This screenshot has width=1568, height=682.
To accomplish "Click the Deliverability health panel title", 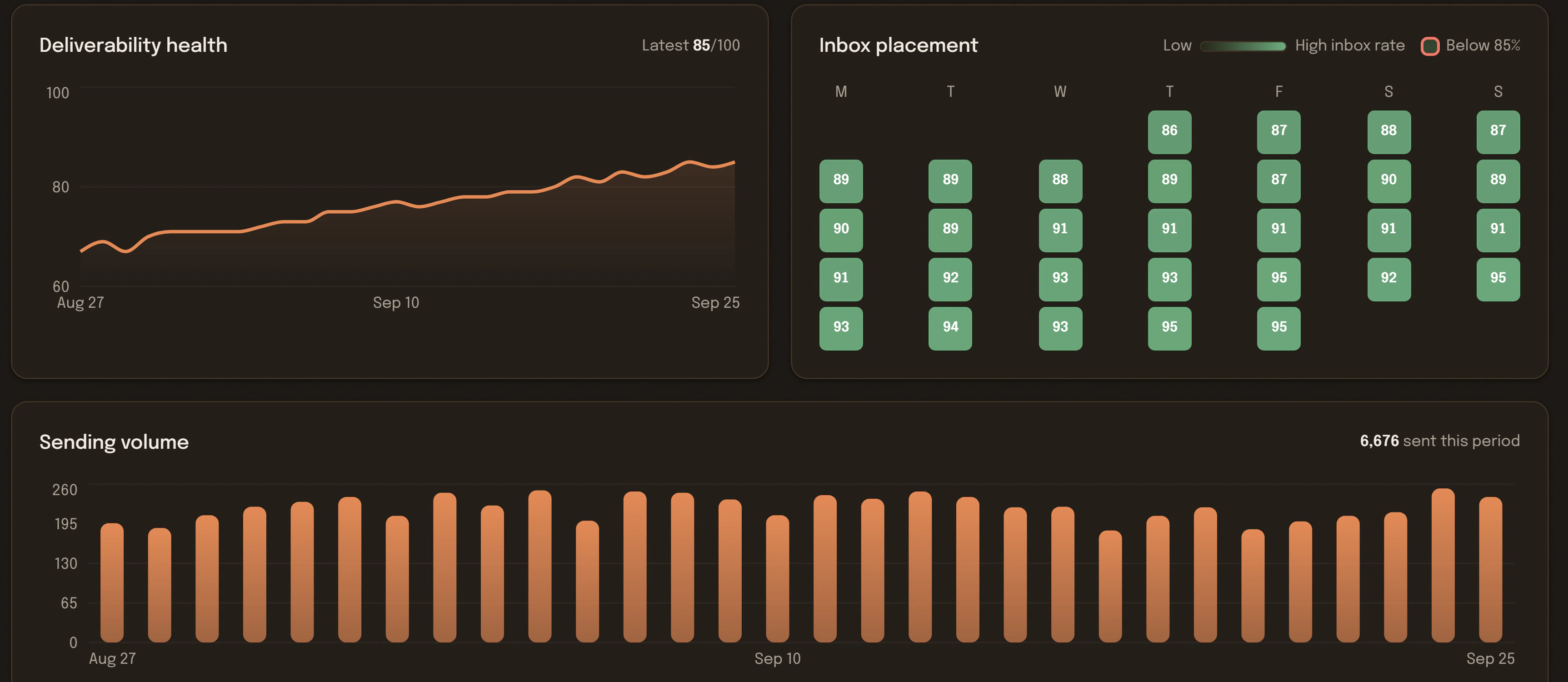I will click(x=133, y=45).
